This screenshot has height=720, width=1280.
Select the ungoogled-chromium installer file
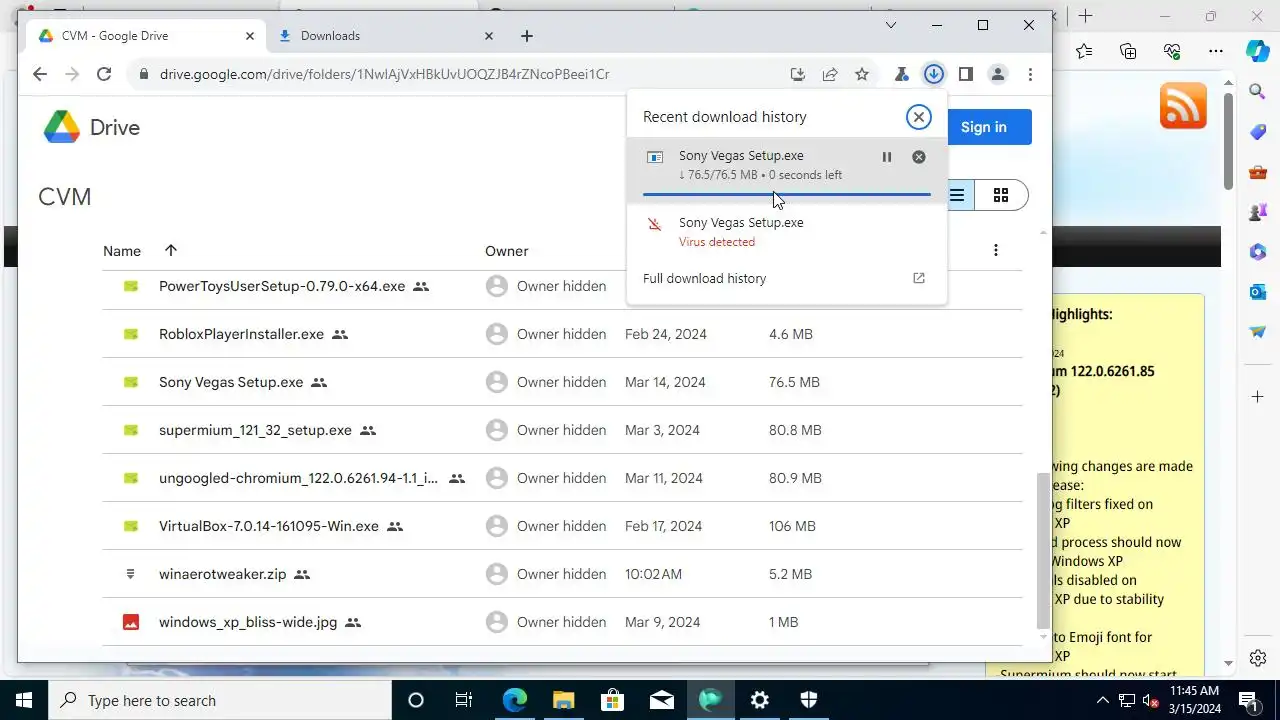click(x=298, y=478)
